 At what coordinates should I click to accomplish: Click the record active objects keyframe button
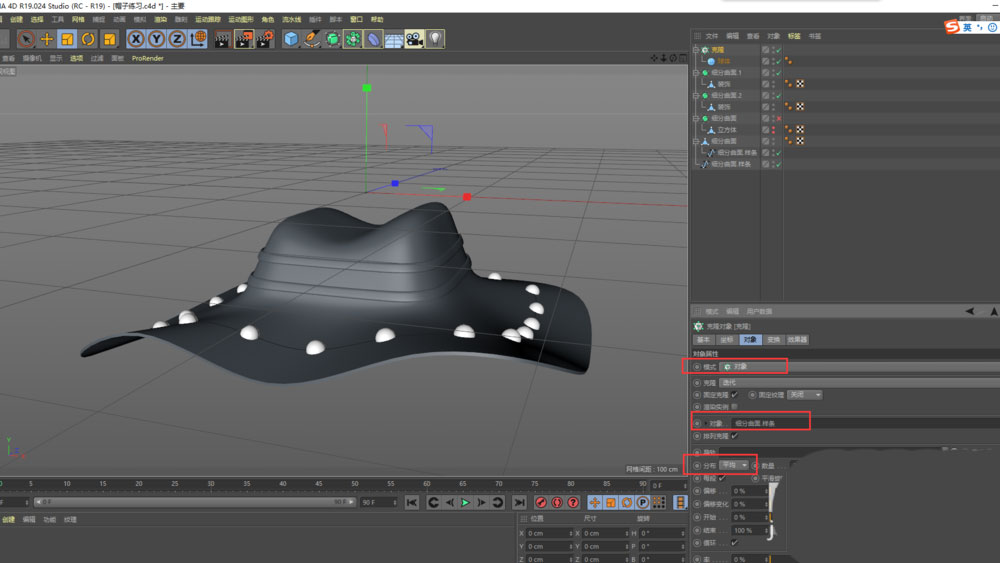pos(540,502)
